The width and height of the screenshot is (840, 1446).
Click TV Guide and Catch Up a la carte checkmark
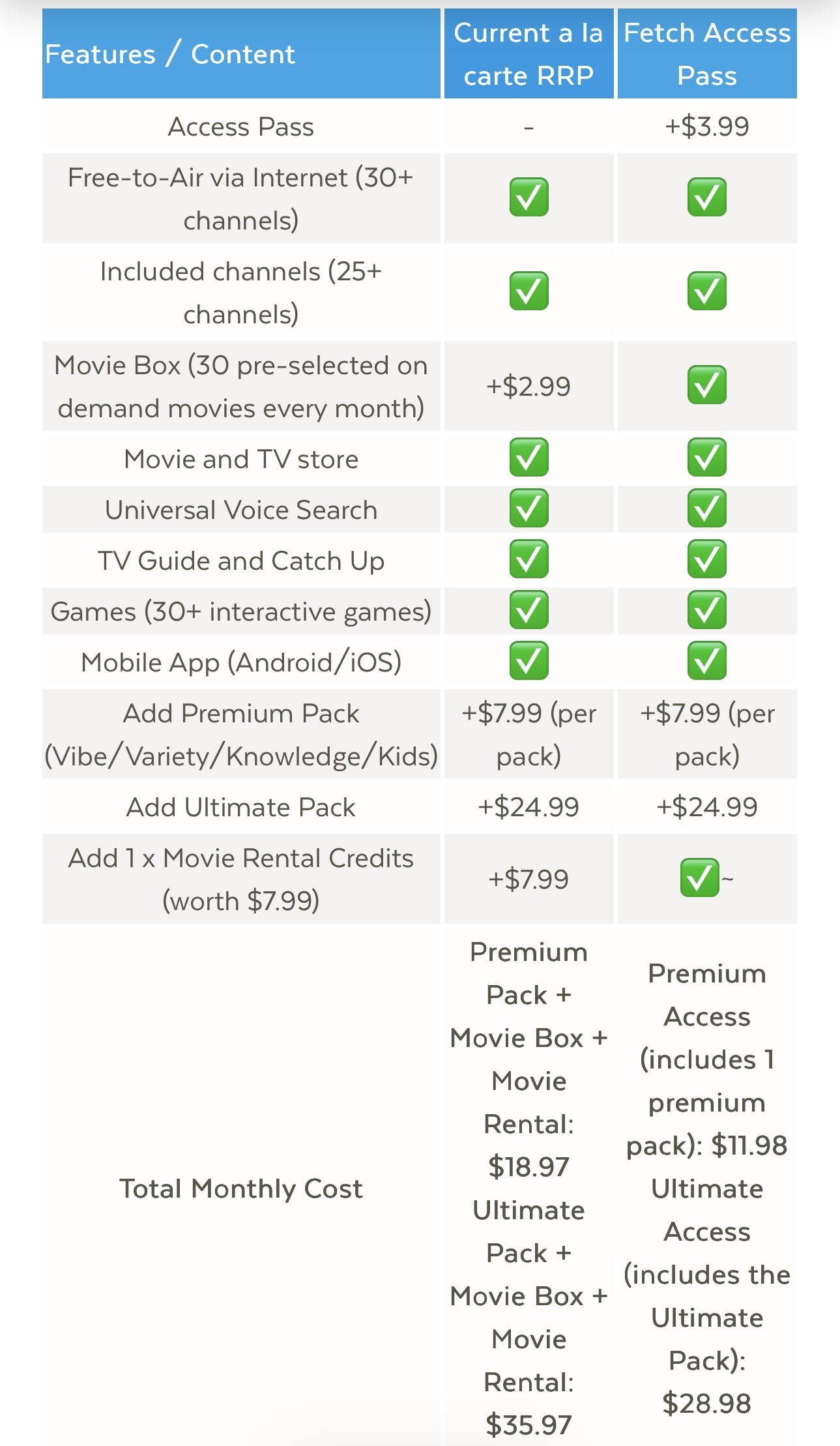tap(529, 559)
